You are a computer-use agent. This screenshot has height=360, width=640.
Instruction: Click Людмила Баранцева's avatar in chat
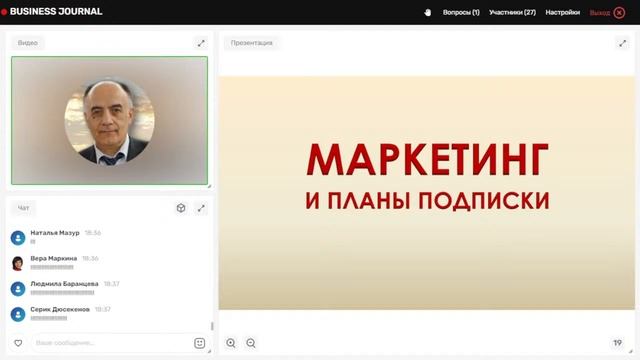[18, 289]
